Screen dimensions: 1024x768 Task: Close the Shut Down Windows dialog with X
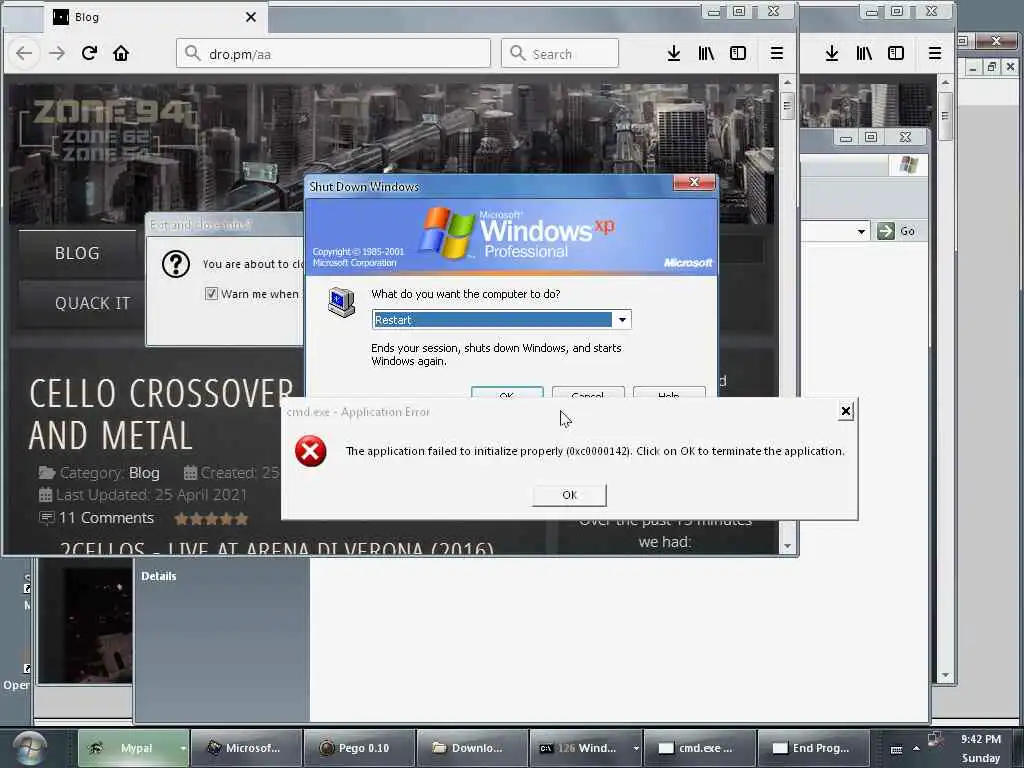pos(694,182)
